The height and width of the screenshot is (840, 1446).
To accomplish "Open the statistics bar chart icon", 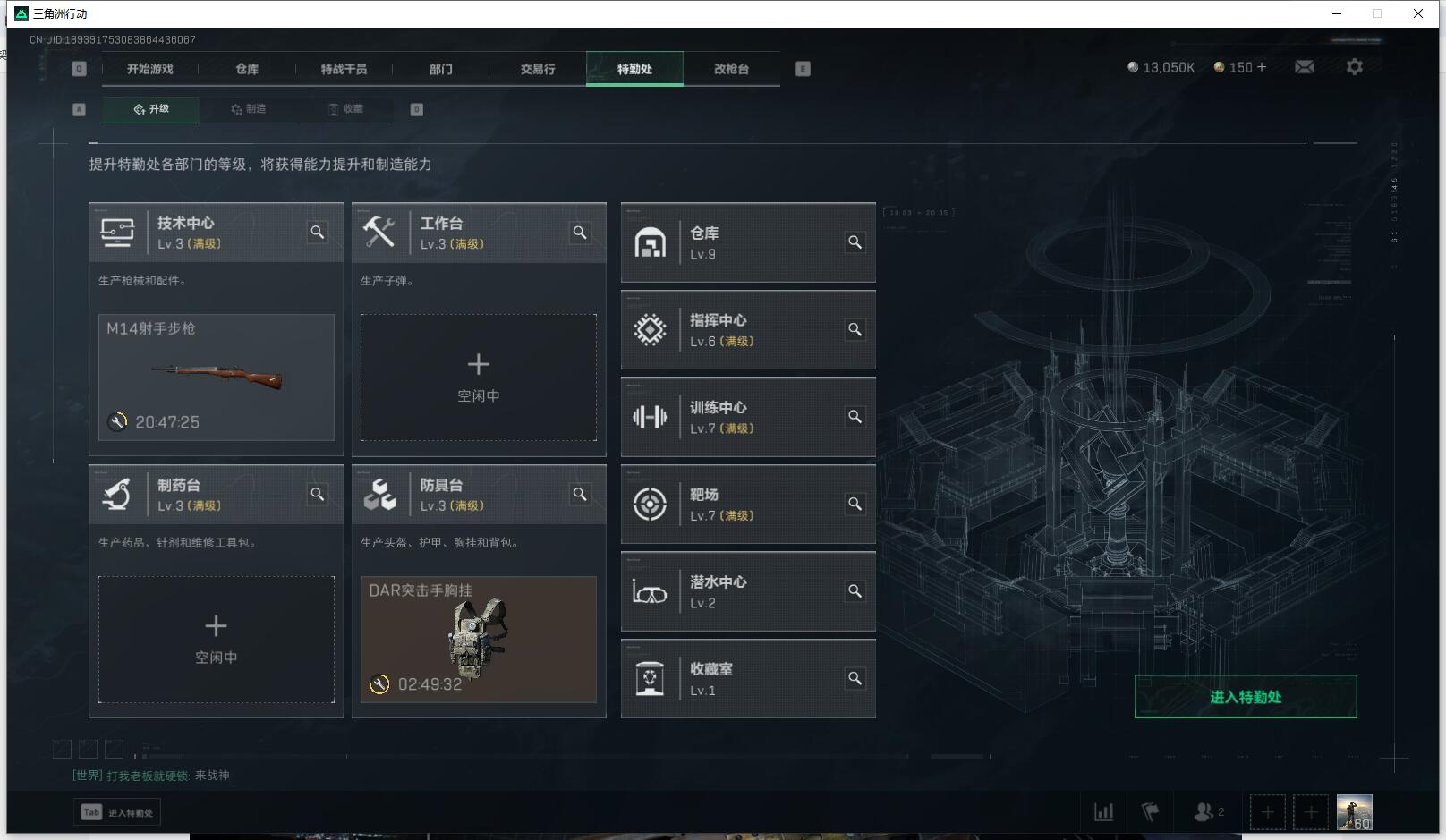I will [1104, 812].
